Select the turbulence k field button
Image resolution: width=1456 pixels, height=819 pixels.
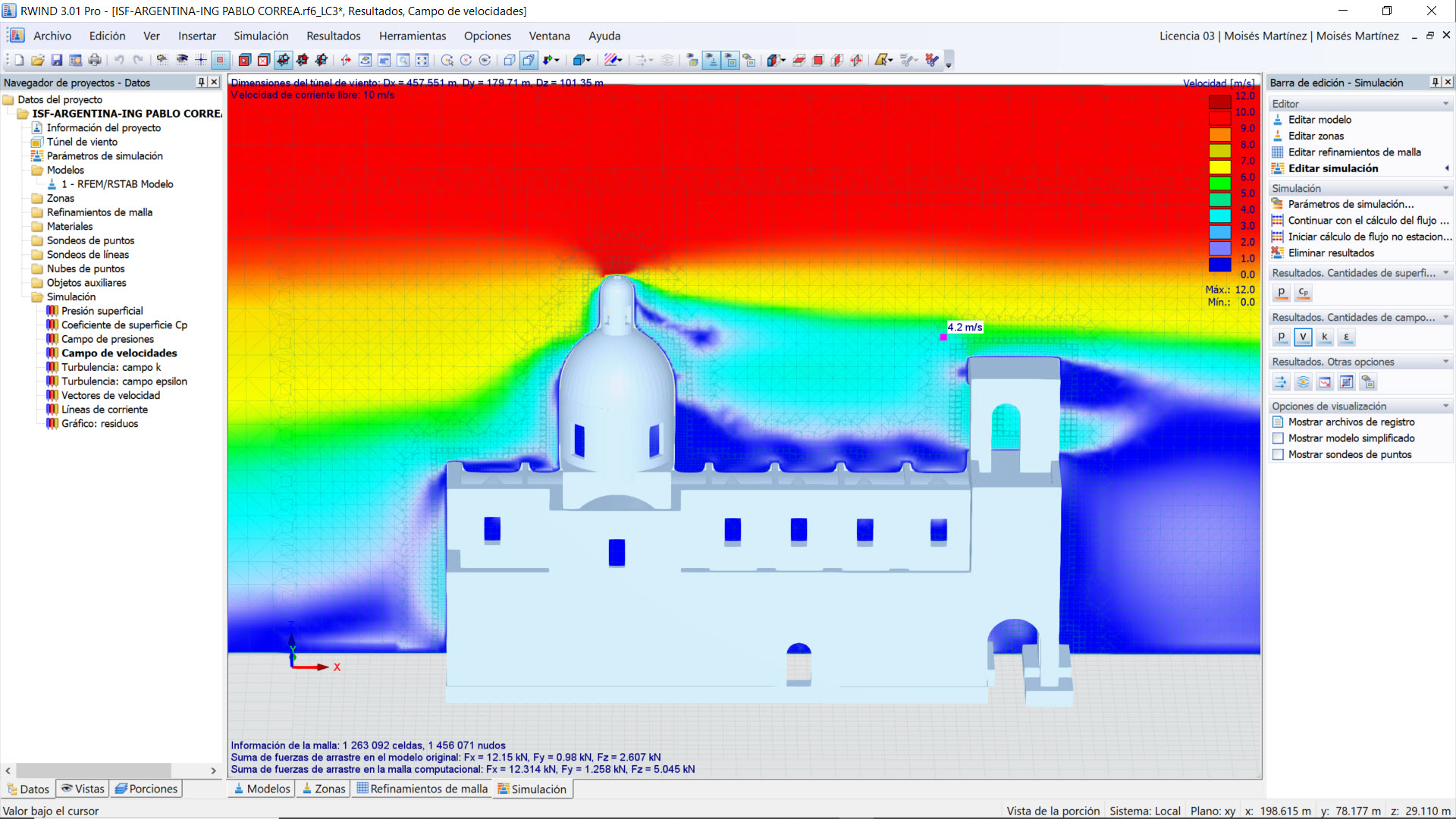click(x=1324, y=337)
